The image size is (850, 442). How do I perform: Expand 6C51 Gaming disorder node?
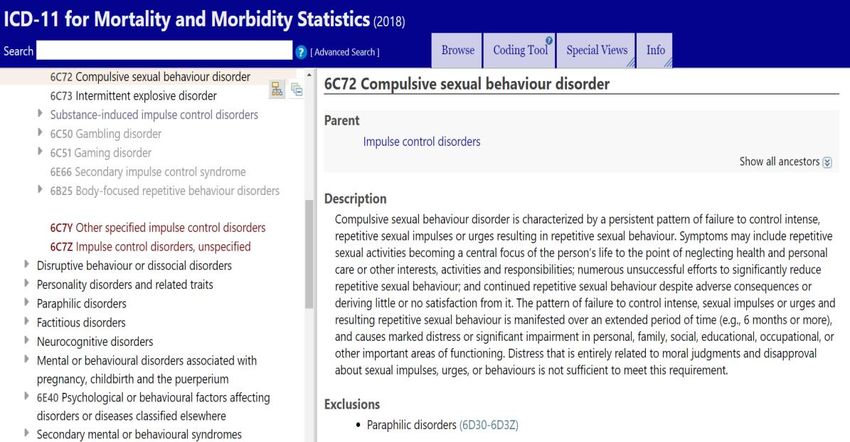(x=40, y=151)
